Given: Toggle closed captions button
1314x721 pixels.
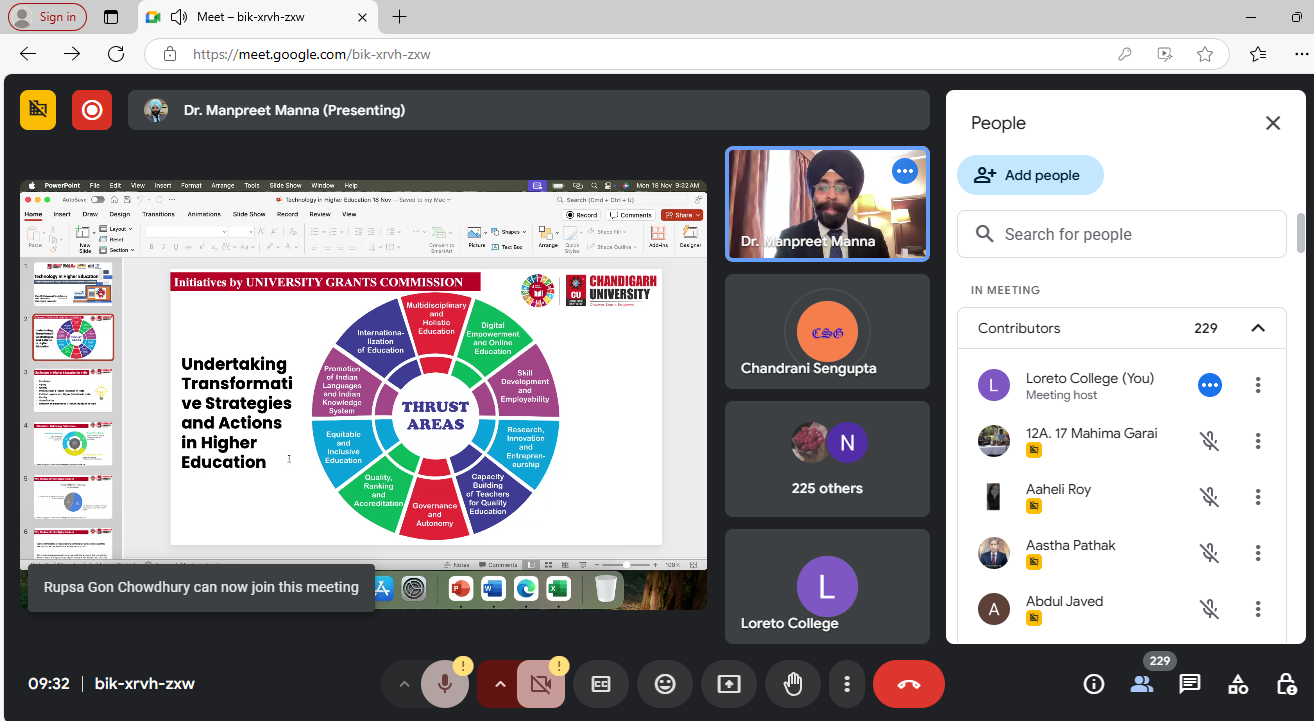Looking at the screenshot, I should [x=601, y=684].
